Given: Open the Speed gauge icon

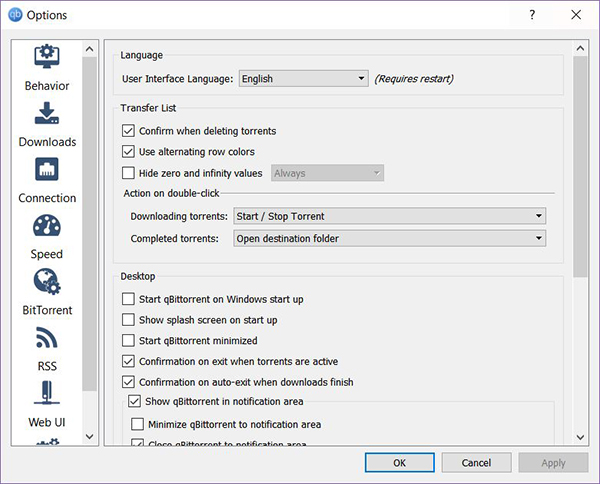Looking at the screenshot, I should tap(47, 225).
